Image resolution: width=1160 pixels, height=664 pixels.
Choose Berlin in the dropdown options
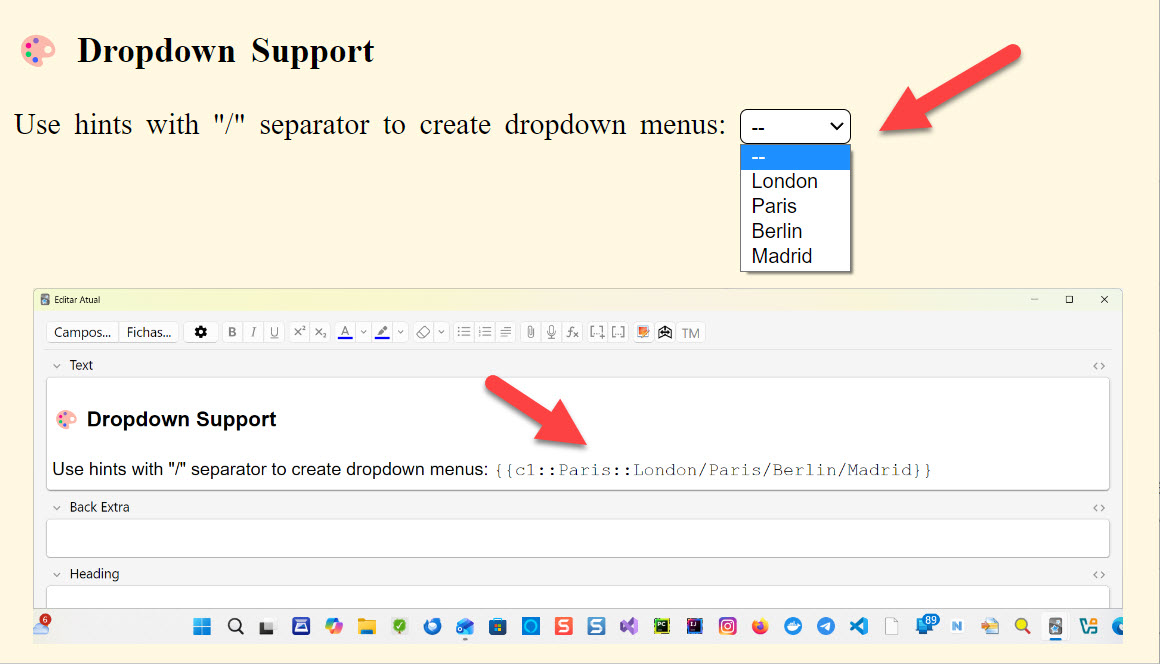[777, 231]
